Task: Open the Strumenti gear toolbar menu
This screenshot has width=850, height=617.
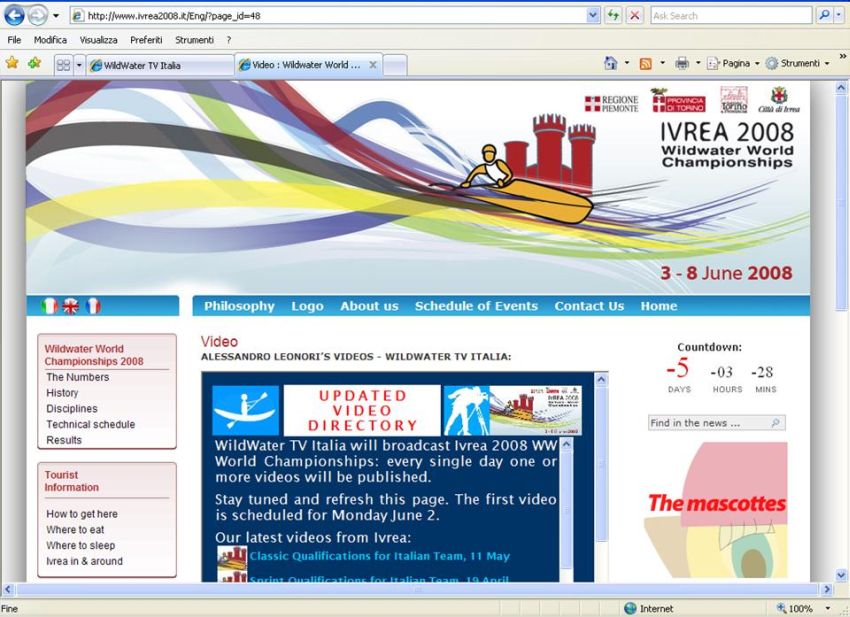Action: pos(797,63)
